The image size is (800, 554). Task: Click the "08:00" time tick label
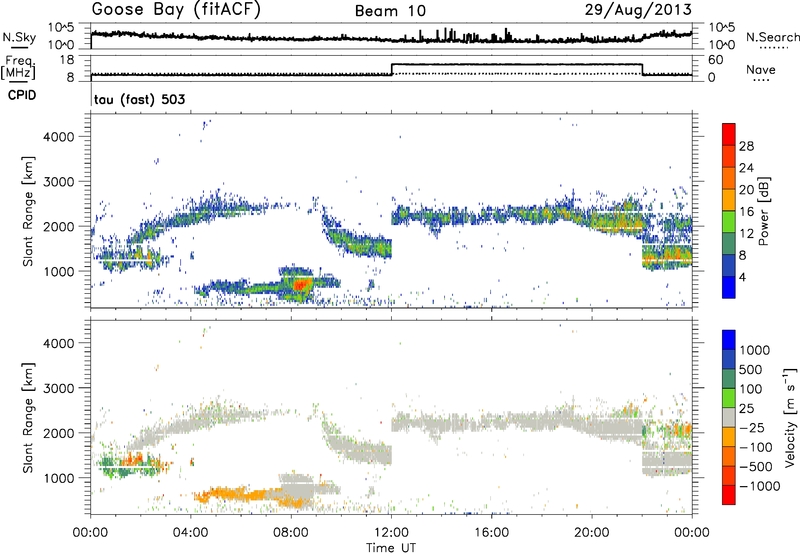point(291,533)
